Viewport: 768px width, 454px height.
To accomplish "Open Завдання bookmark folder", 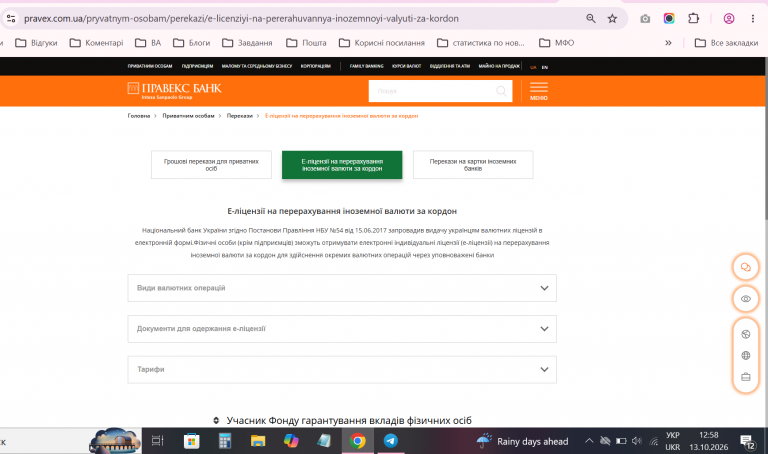I will 247,43.
